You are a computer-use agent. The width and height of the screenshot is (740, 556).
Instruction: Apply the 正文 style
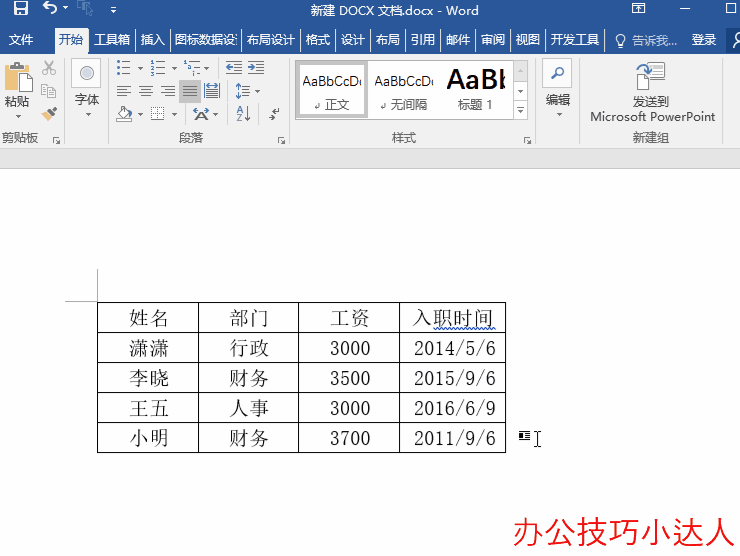tap(332, 90)
